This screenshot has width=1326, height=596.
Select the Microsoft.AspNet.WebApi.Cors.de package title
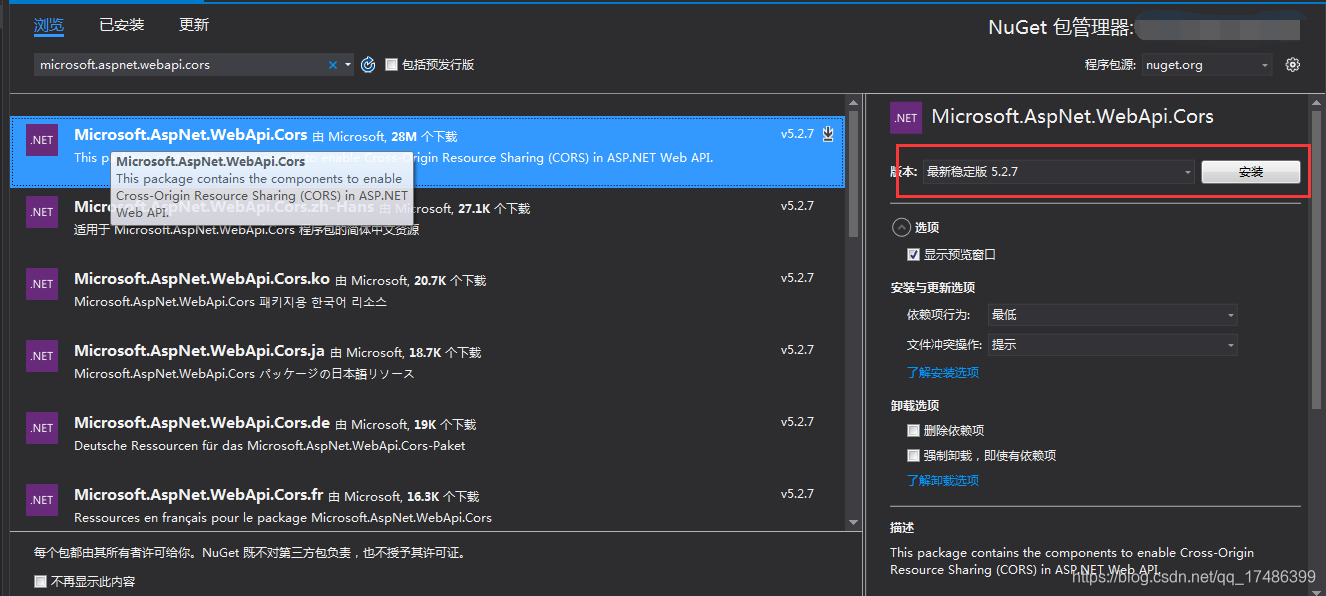[x=202, y=423]
